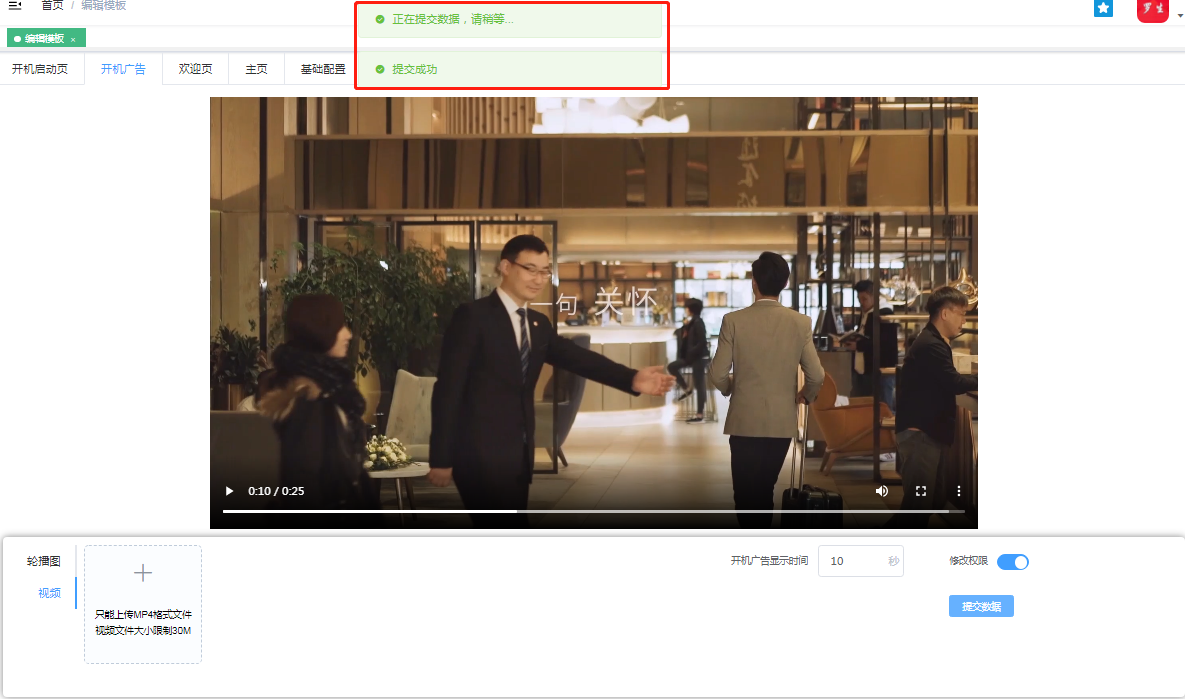Enter fullscreen mode for the video
This screenshot has height=699, width=1185.
921,491
